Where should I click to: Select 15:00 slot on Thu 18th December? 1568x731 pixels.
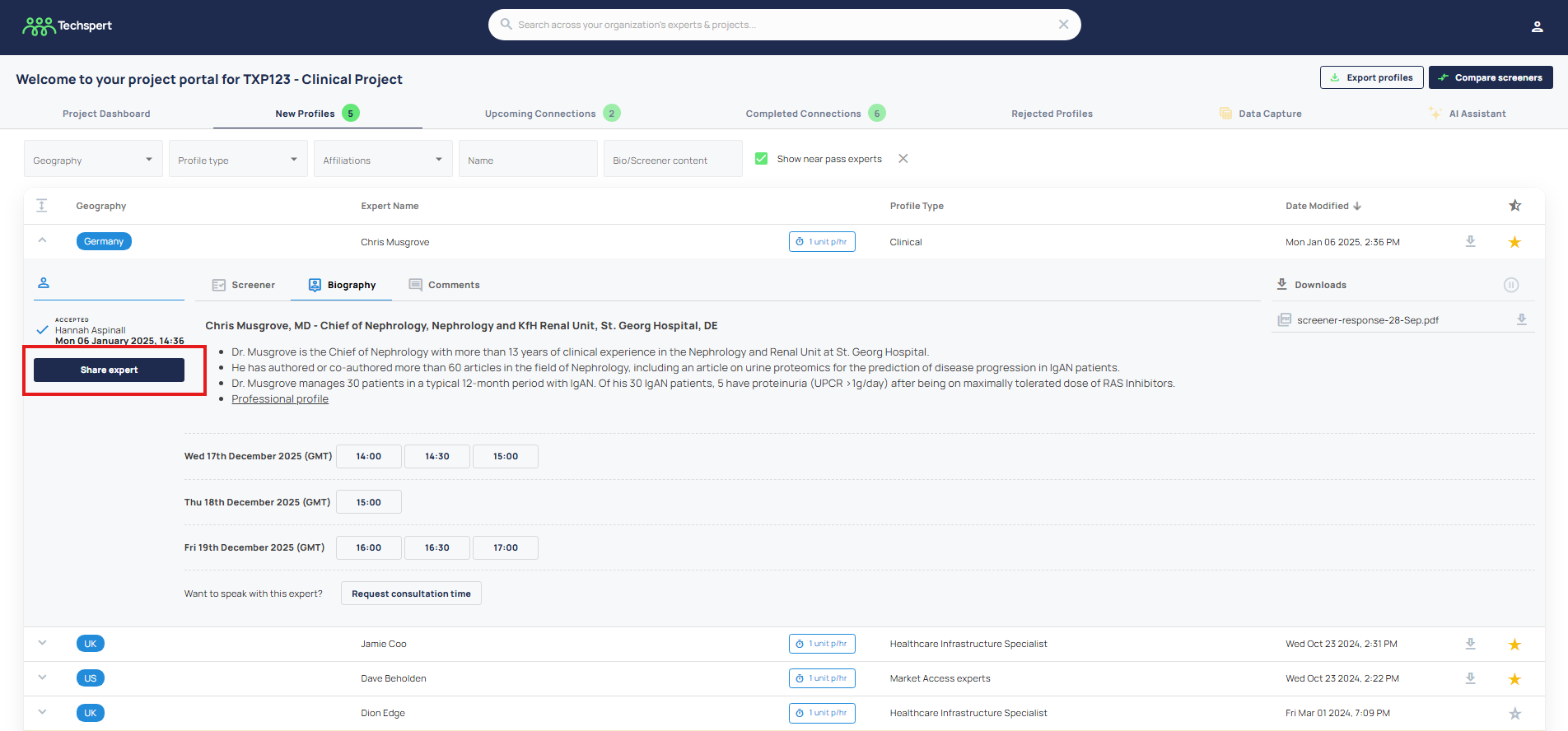coord(369,502)
